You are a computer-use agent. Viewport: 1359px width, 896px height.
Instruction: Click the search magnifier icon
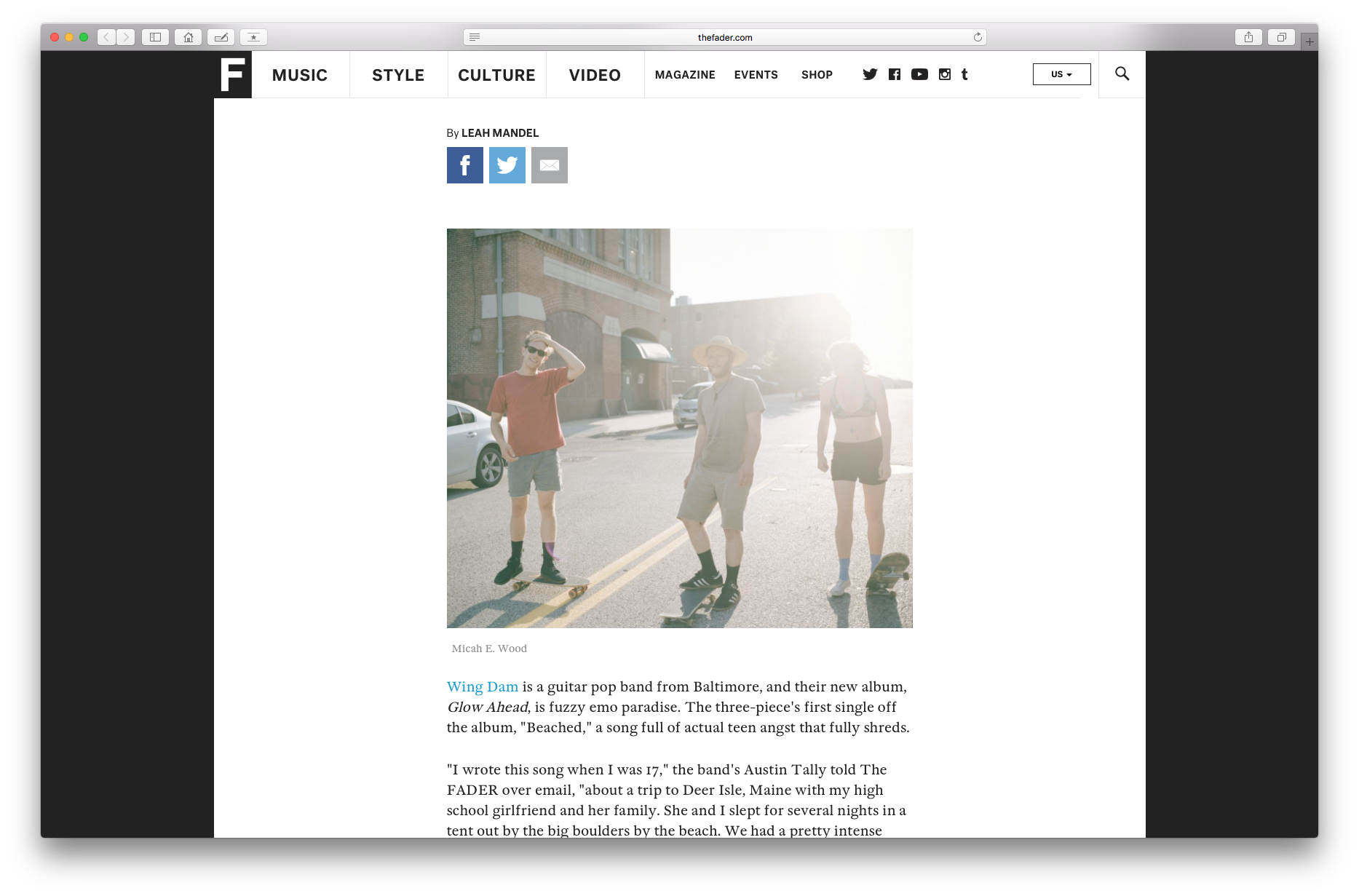[x=1122, y=74]
